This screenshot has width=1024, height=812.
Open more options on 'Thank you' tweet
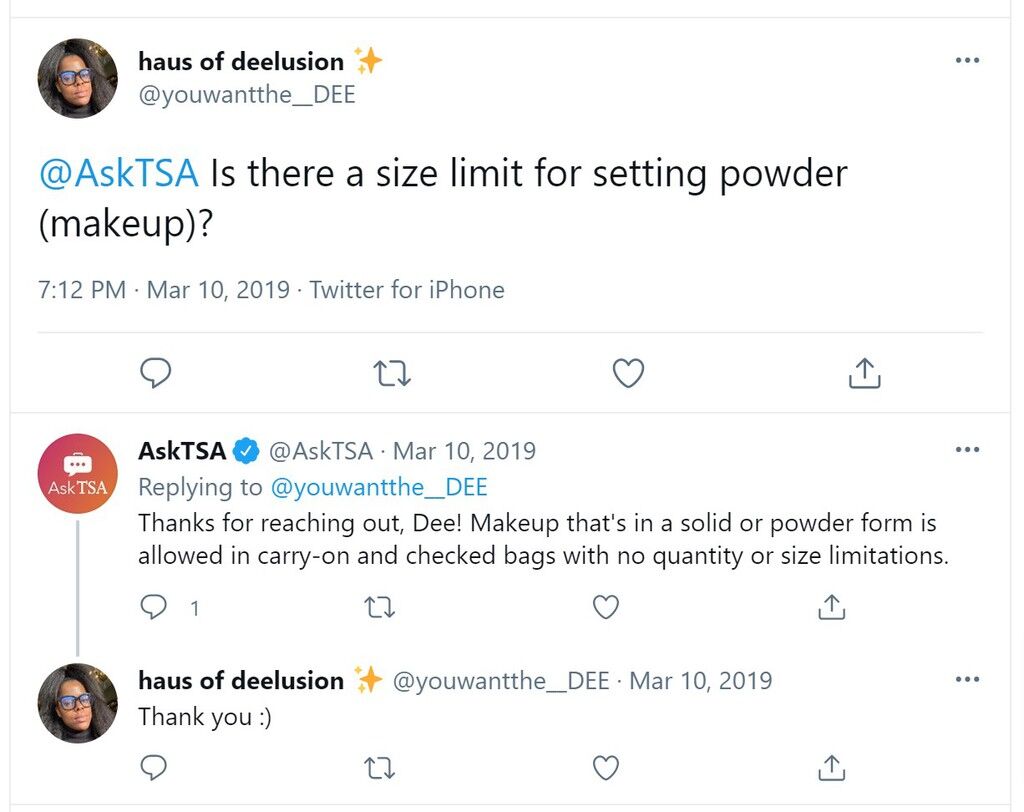(x=967, y=679)
